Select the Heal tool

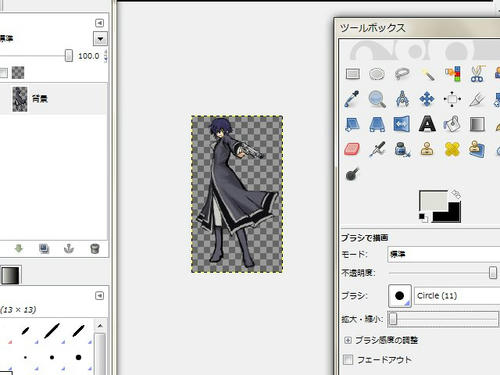452,149
